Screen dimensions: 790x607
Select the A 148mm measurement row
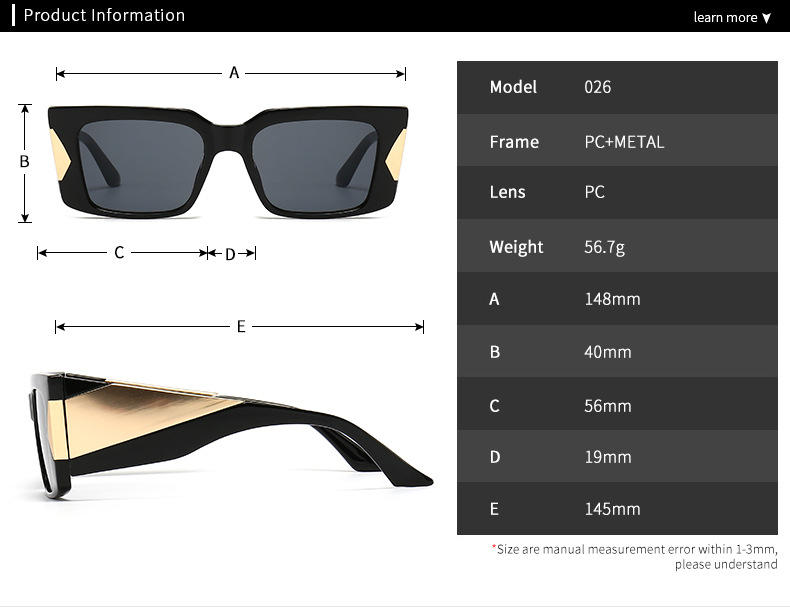617,299
